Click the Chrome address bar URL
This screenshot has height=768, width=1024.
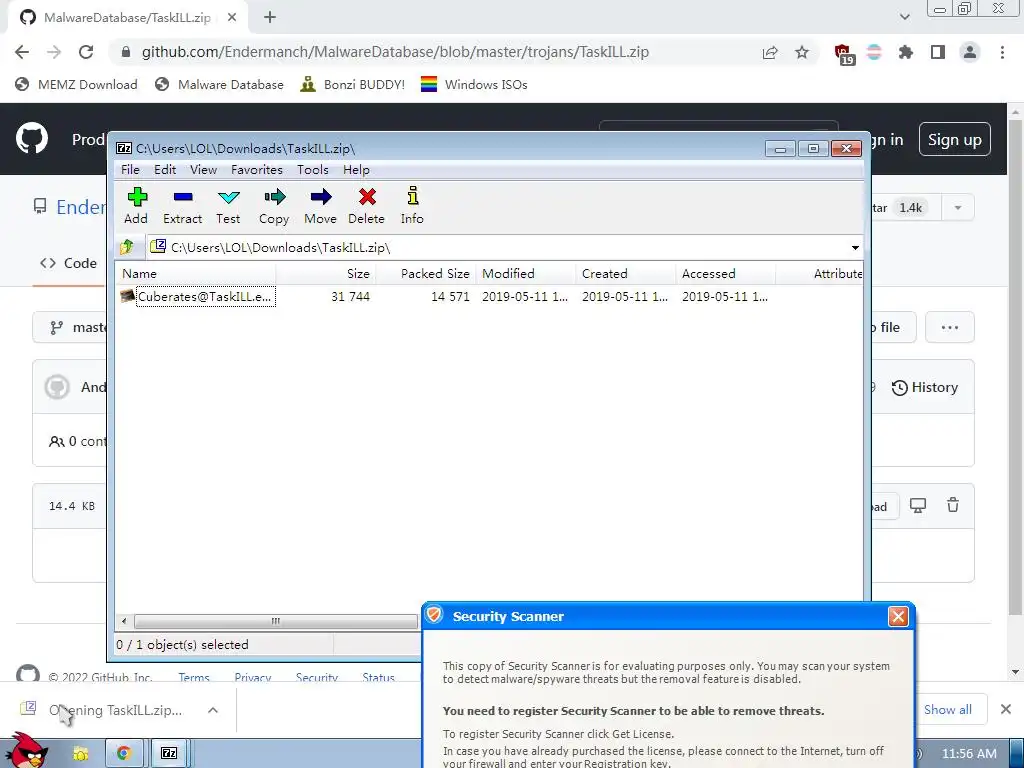tap(395, 52)
